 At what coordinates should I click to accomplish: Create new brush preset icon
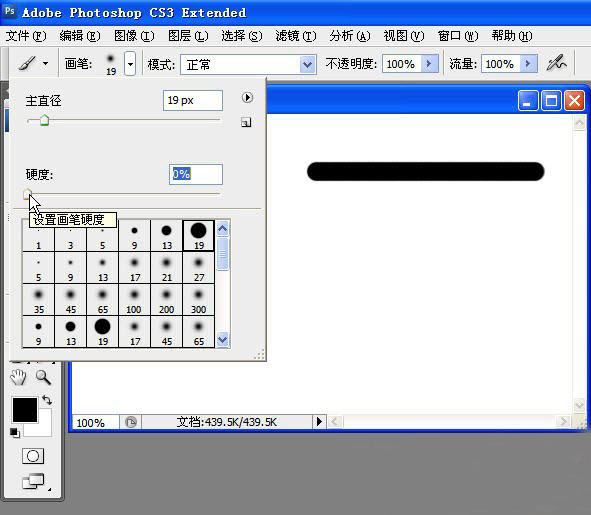(246, 122)
